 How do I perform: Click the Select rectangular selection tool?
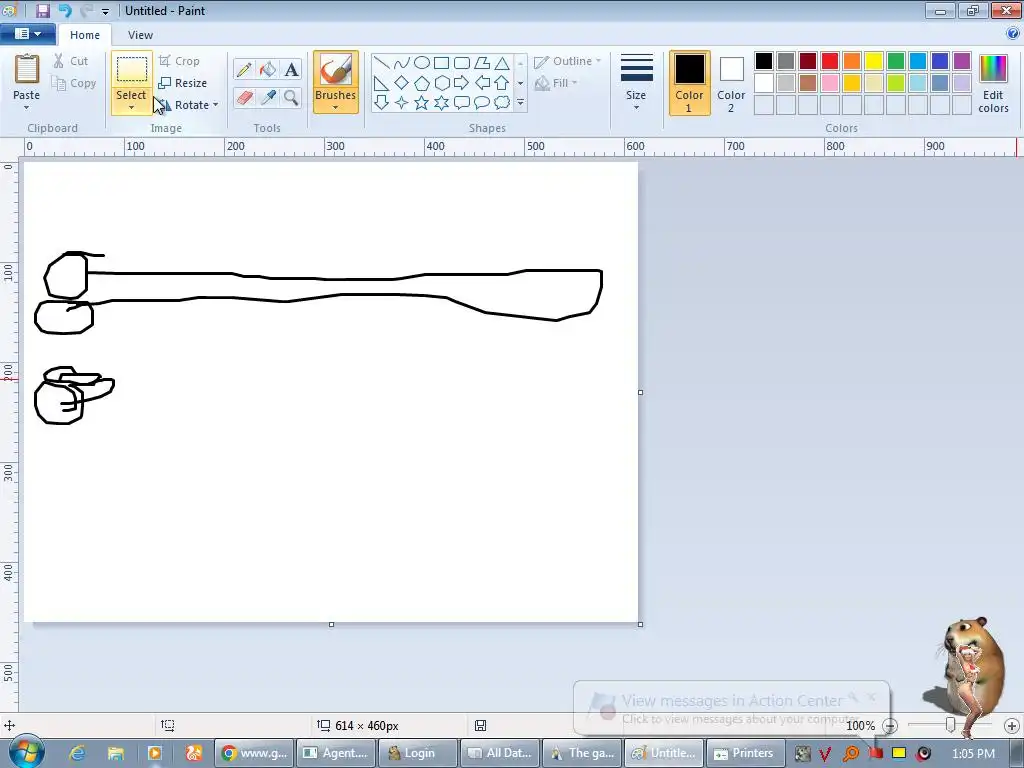pos(131,69)
